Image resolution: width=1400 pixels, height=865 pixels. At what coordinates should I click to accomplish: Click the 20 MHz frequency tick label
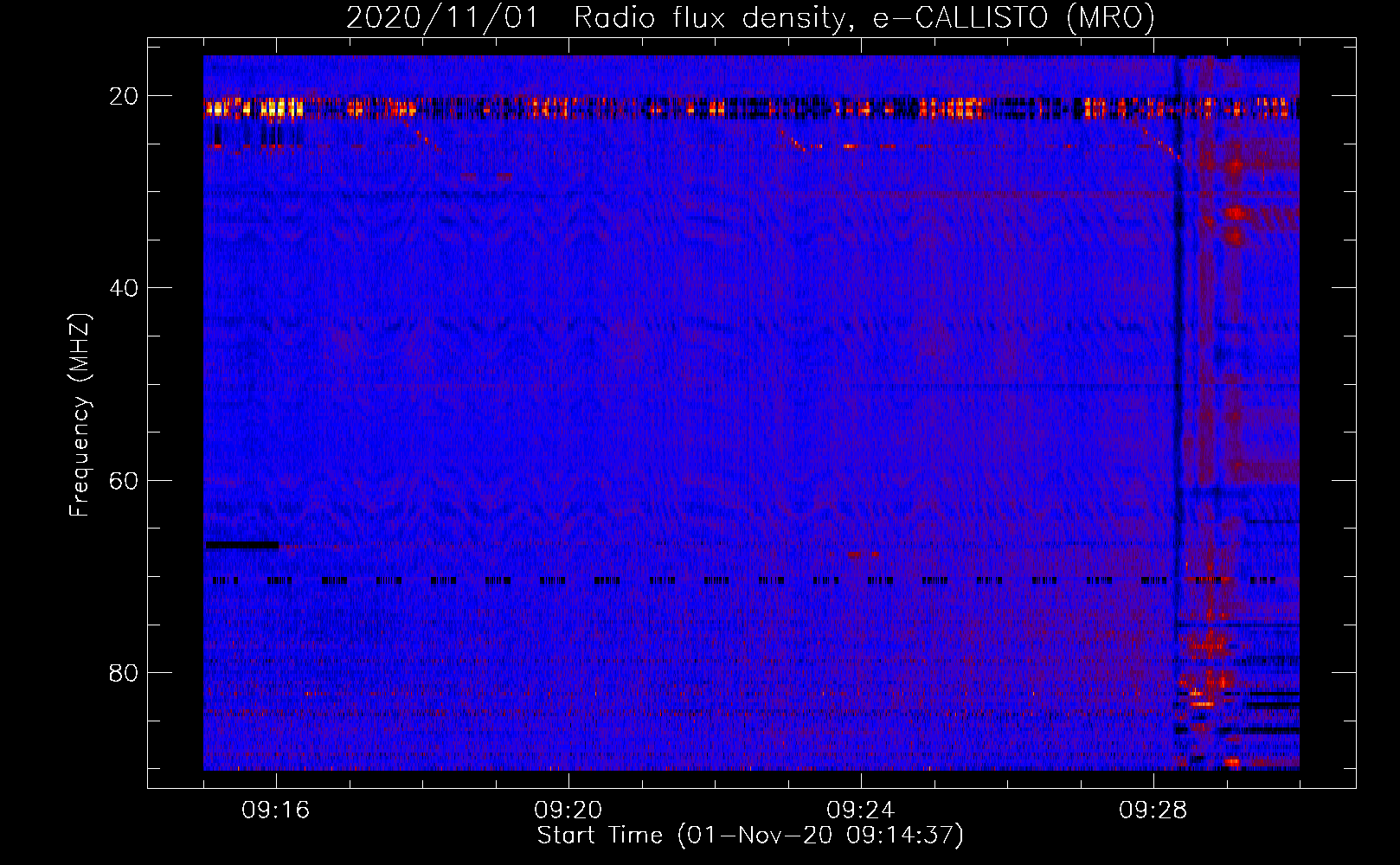[124, 96]
